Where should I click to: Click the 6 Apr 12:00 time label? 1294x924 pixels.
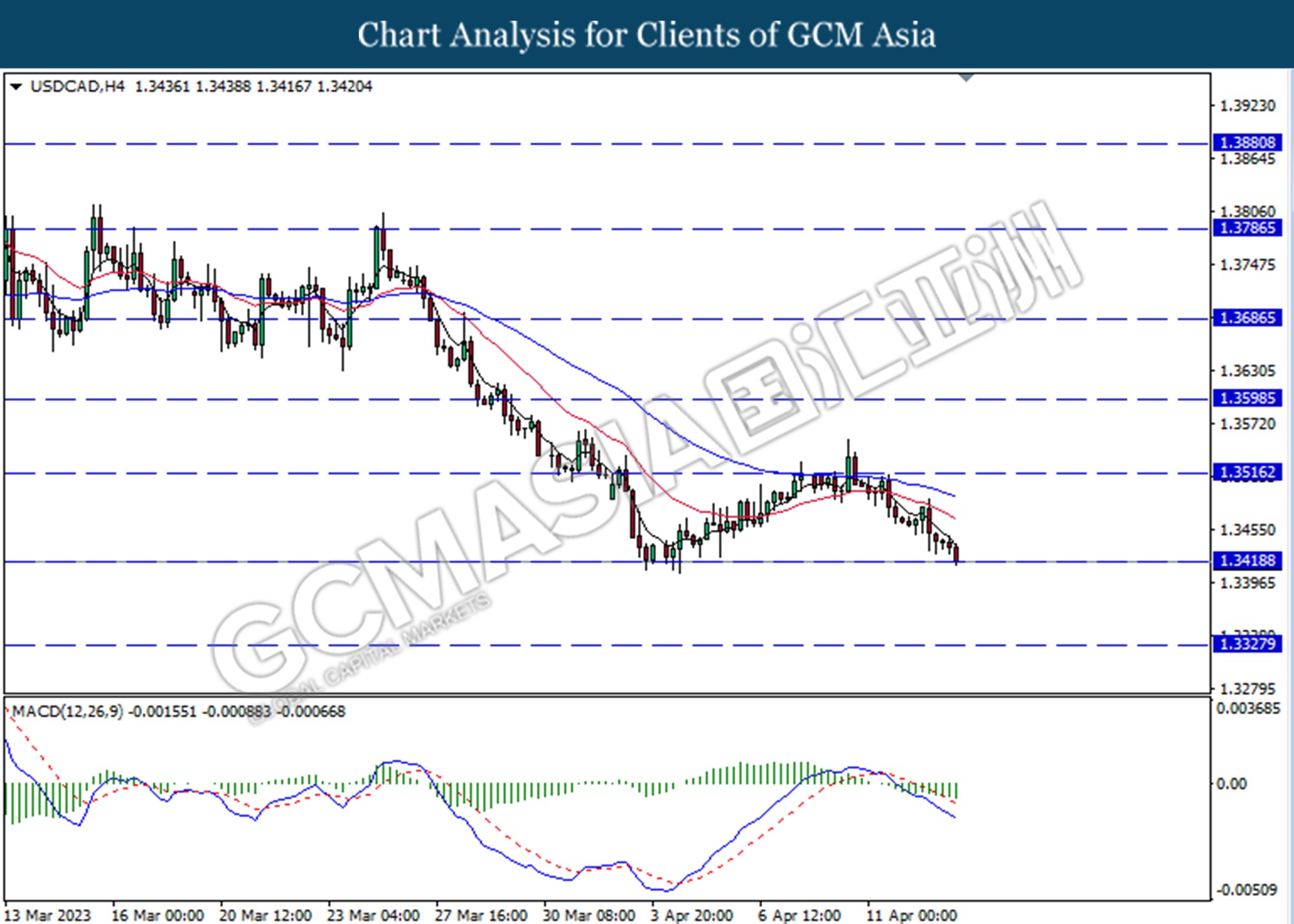coord(800,916)
